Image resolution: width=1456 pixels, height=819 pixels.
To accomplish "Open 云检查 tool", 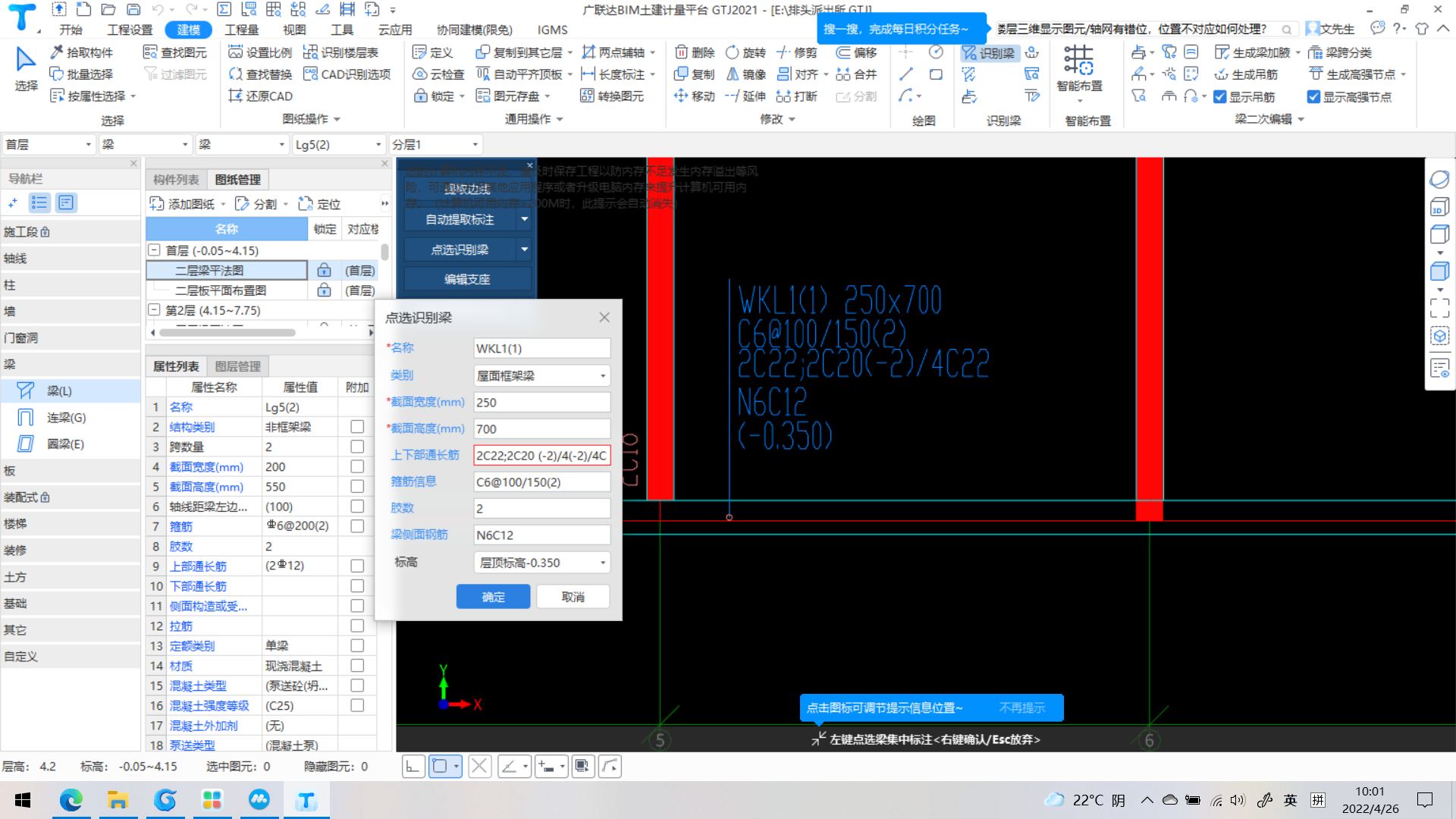I will [x=438, y=74].
